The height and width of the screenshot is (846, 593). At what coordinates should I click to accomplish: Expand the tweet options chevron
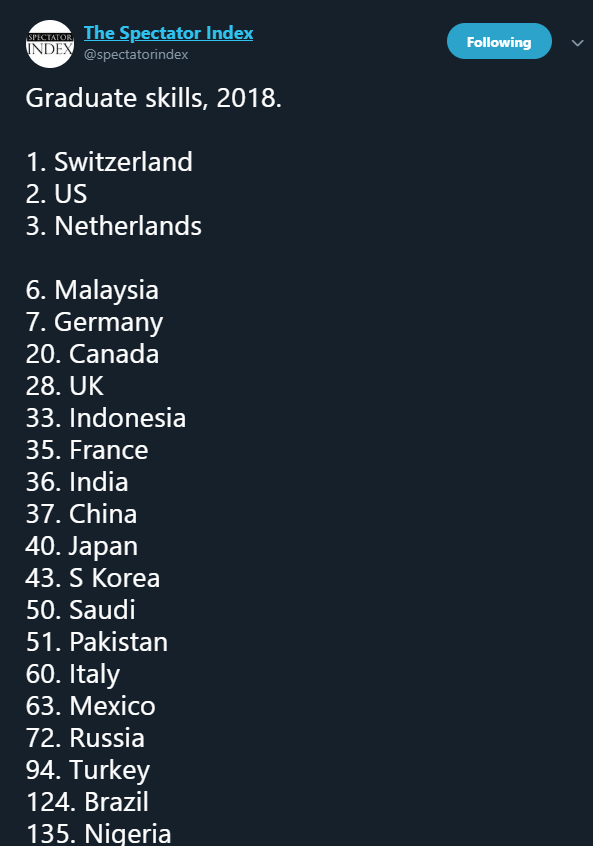pyautogui.click(x=577, y=43)
